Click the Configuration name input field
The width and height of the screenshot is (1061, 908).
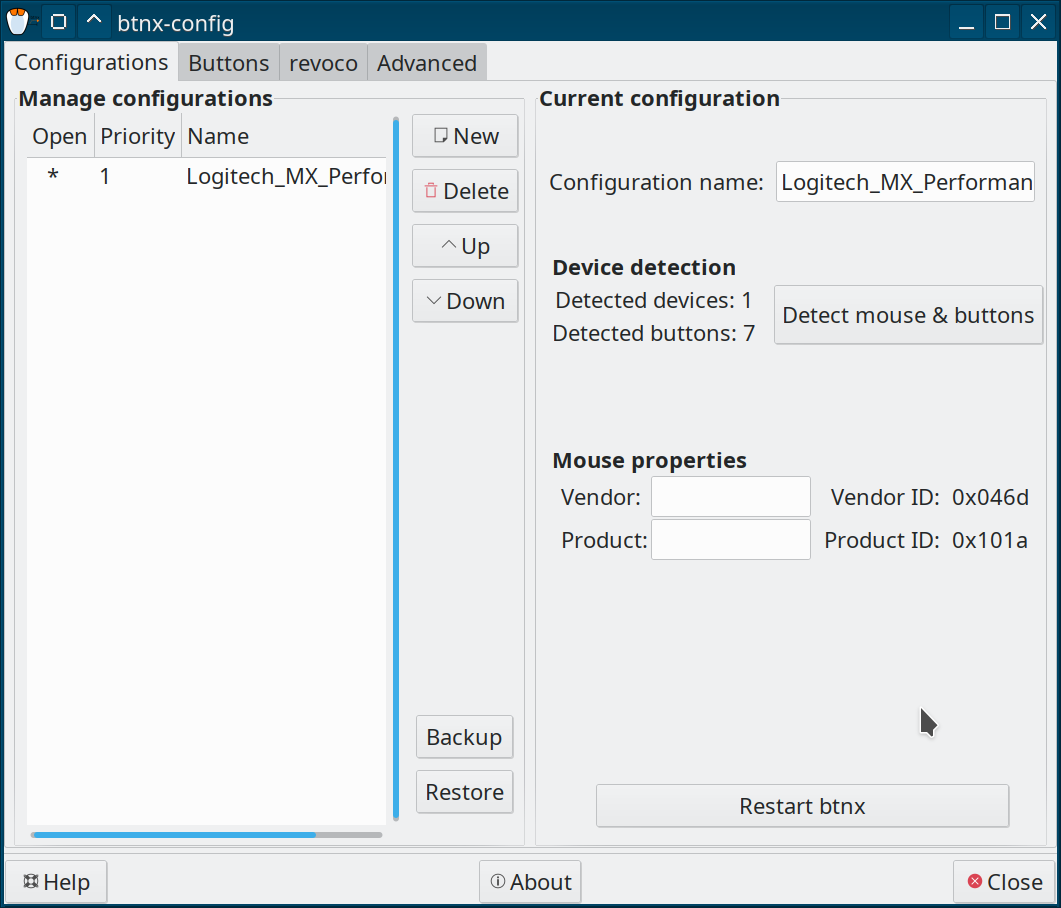(x=905, y=181)
